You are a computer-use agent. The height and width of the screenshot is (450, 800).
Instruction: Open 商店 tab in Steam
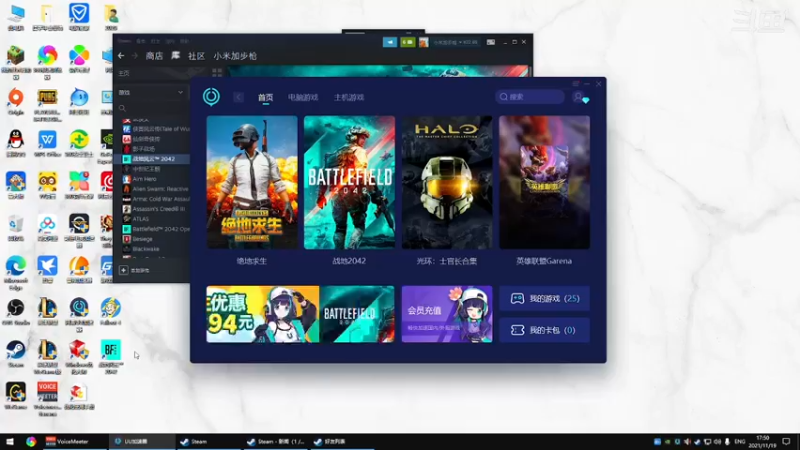point(154,56)
